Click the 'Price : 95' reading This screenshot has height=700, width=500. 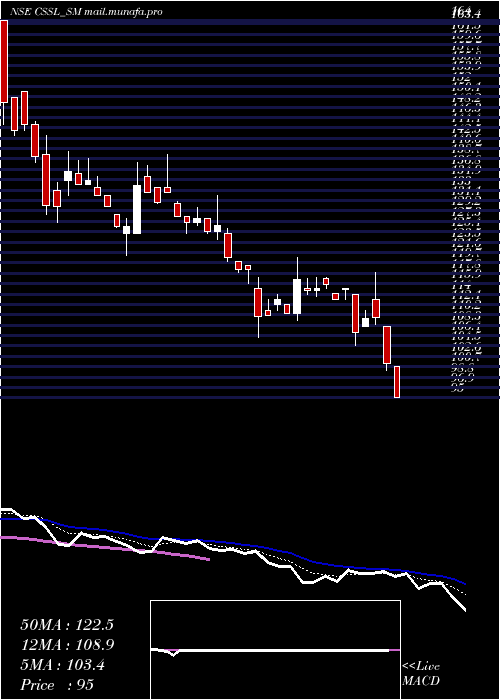tap(57, 685)
